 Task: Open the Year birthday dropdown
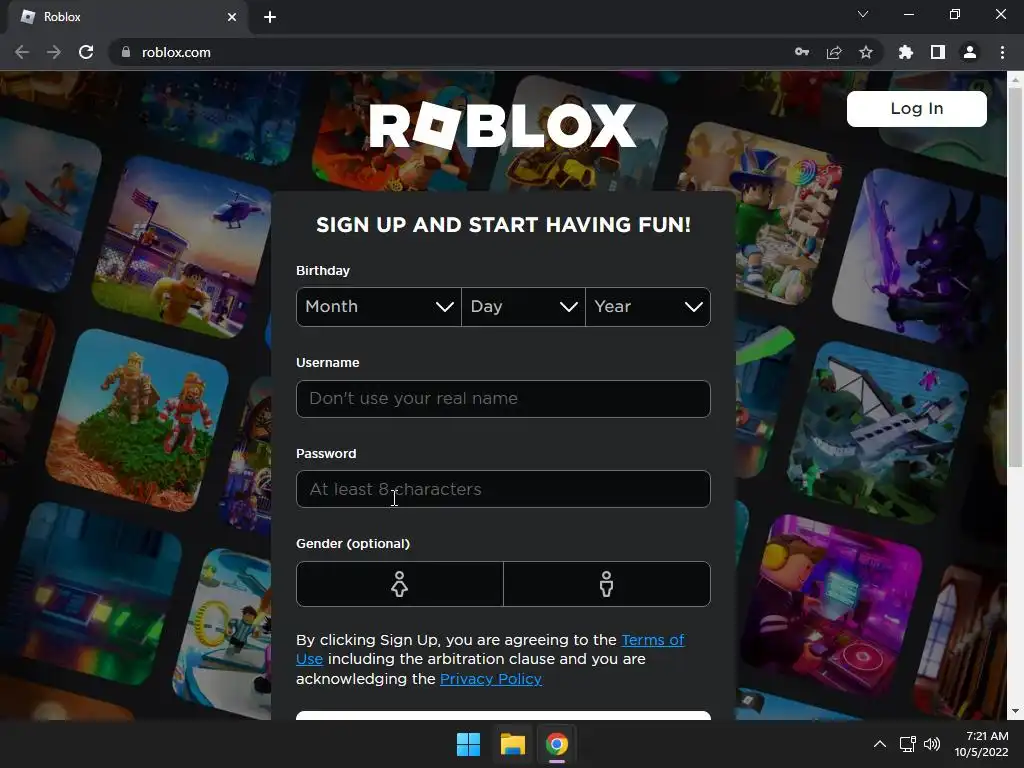[x=648, y=307]
